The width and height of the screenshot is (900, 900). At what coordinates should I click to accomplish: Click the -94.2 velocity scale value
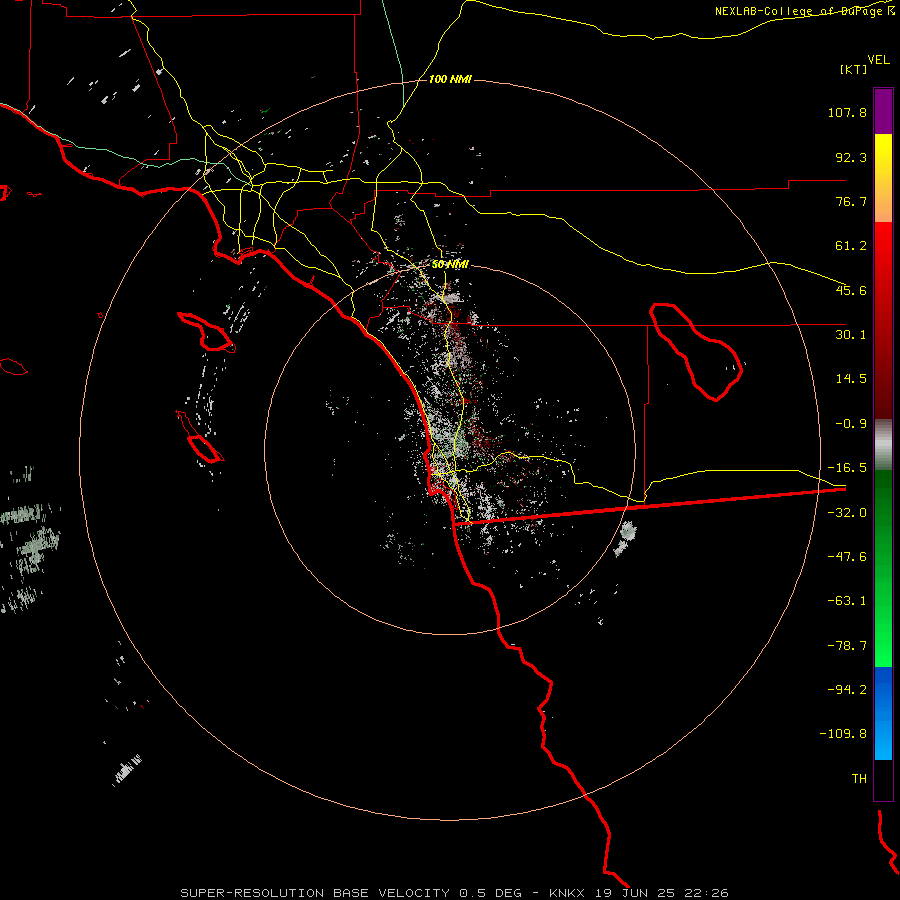point(847,689)
